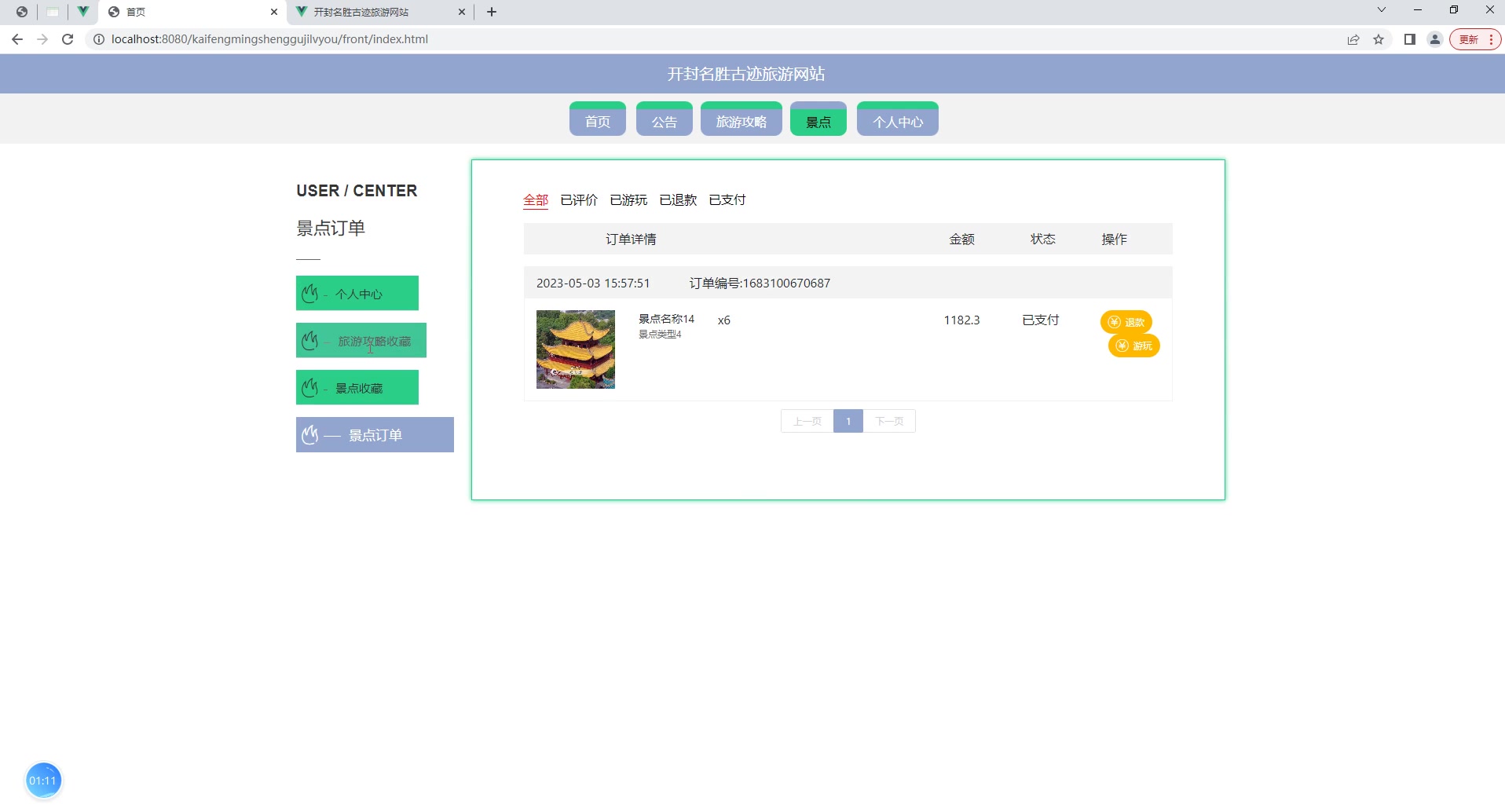The height and width of the screenshot is (812, 1505).
Task: Click flame icon beside 个人中心 sidebar item
Action: point(309,293)
